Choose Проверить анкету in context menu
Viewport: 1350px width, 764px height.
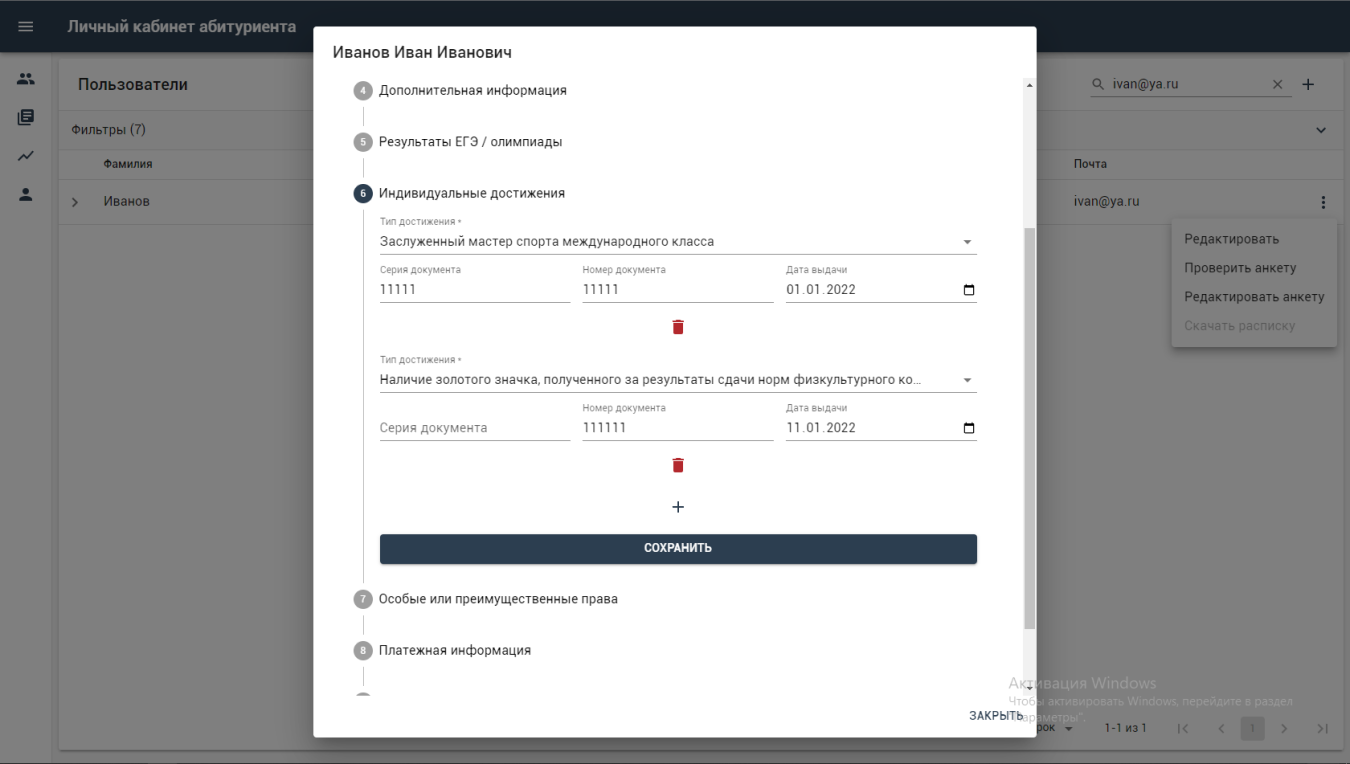1254,268
